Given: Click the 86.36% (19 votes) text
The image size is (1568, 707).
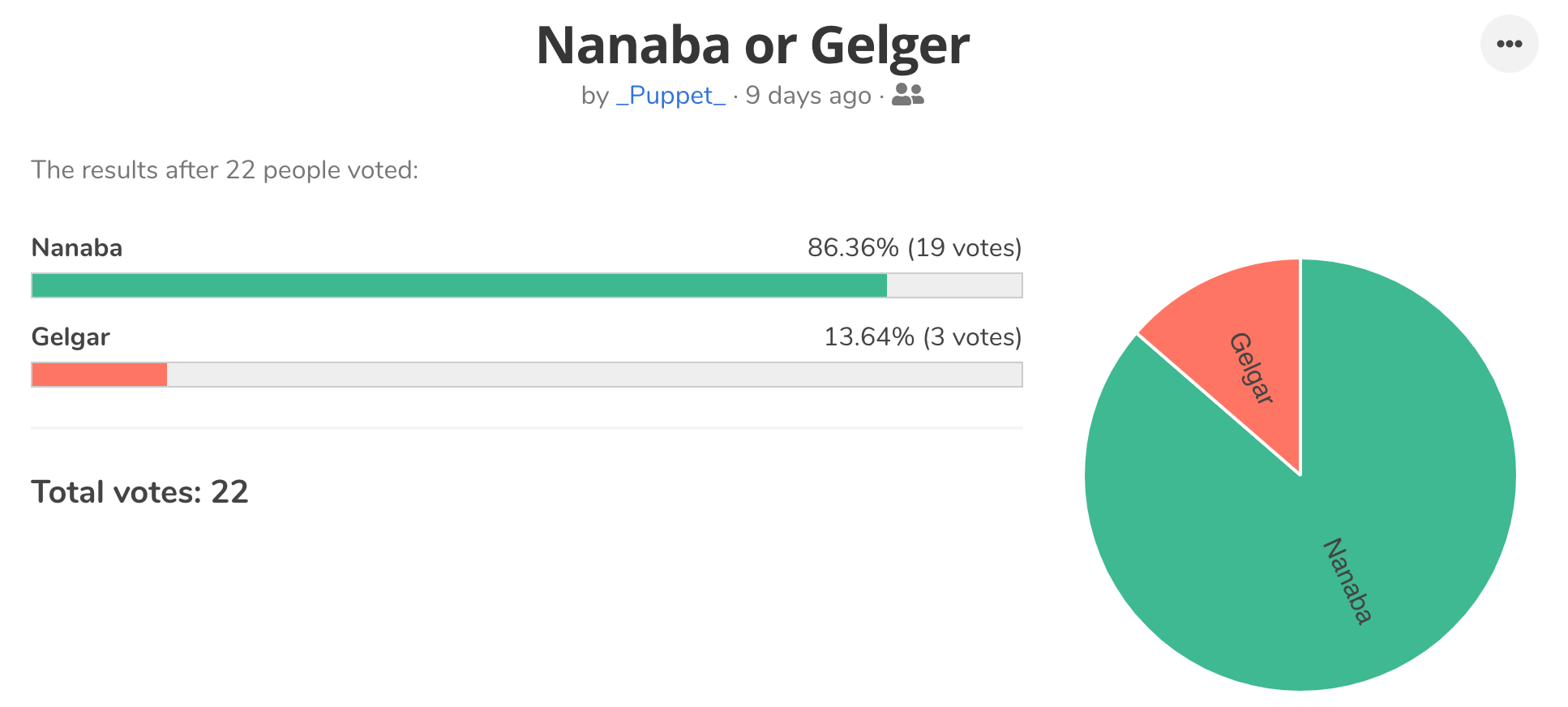Looking at the screenshot, I should click(915, 247).
